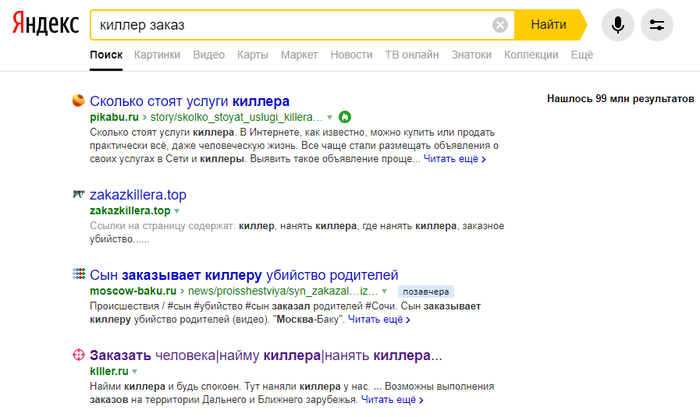Screen dimensions: 700x417
Task: Switch to the "Картинки" tab
Action: (157, 54)
